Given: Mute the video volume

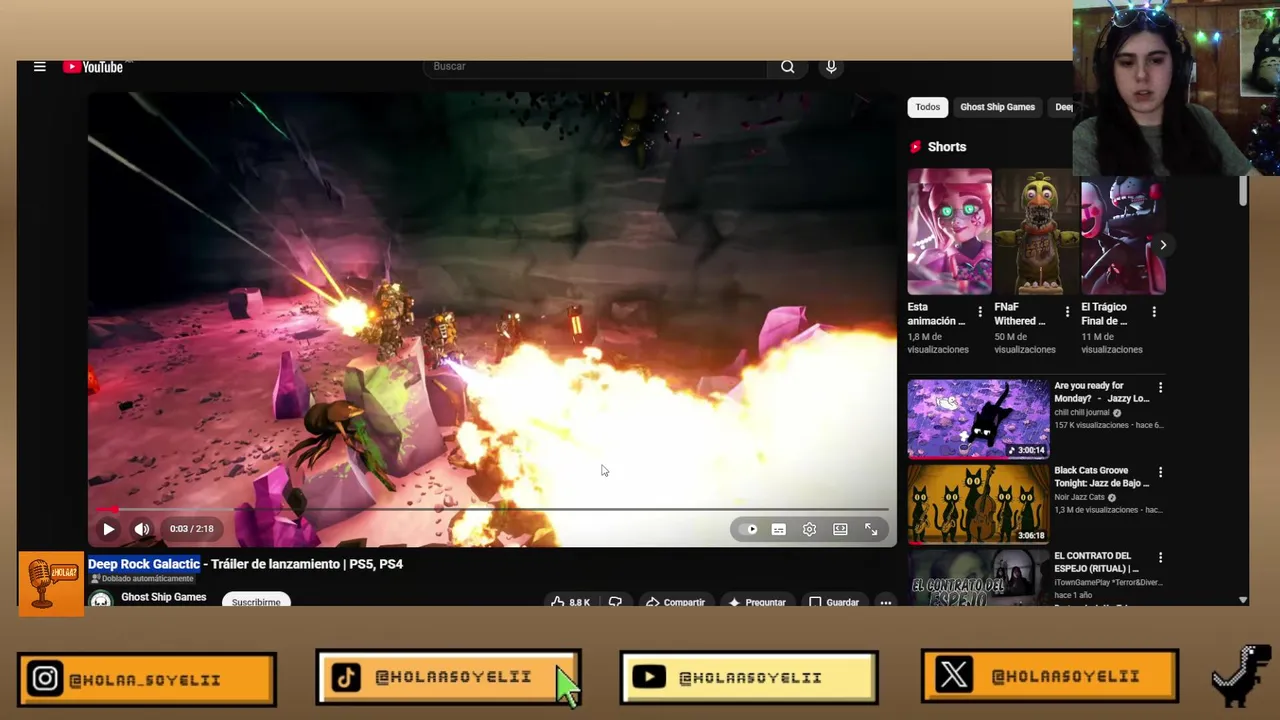Looking at the screenshot, I should point(142,529).
